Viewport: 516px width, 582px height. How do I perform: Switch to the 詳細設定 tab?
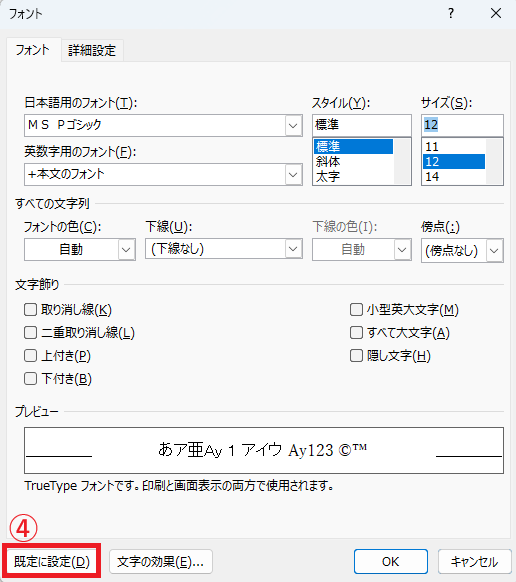(92, 50)
